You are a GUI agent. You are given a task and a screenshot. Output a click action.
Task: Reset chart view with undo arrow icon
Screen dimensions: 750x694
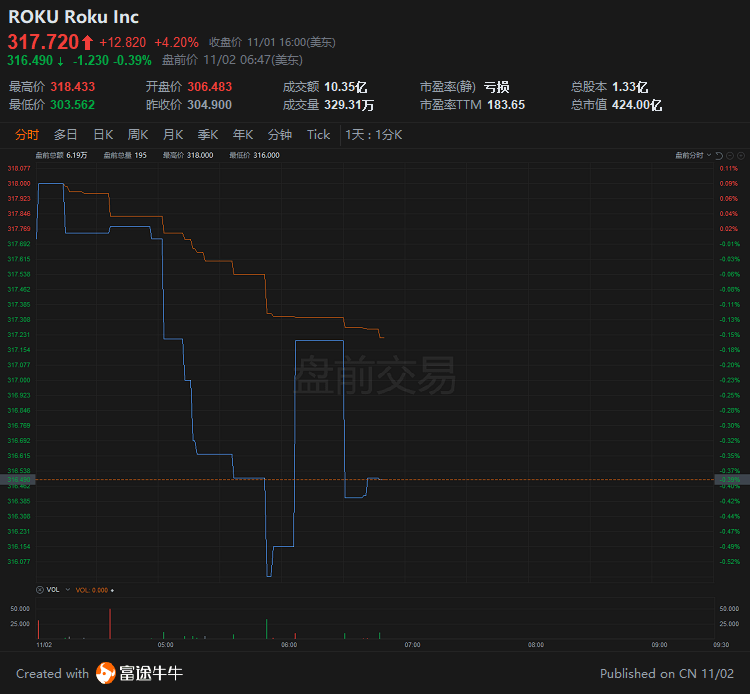coord(719,155)
